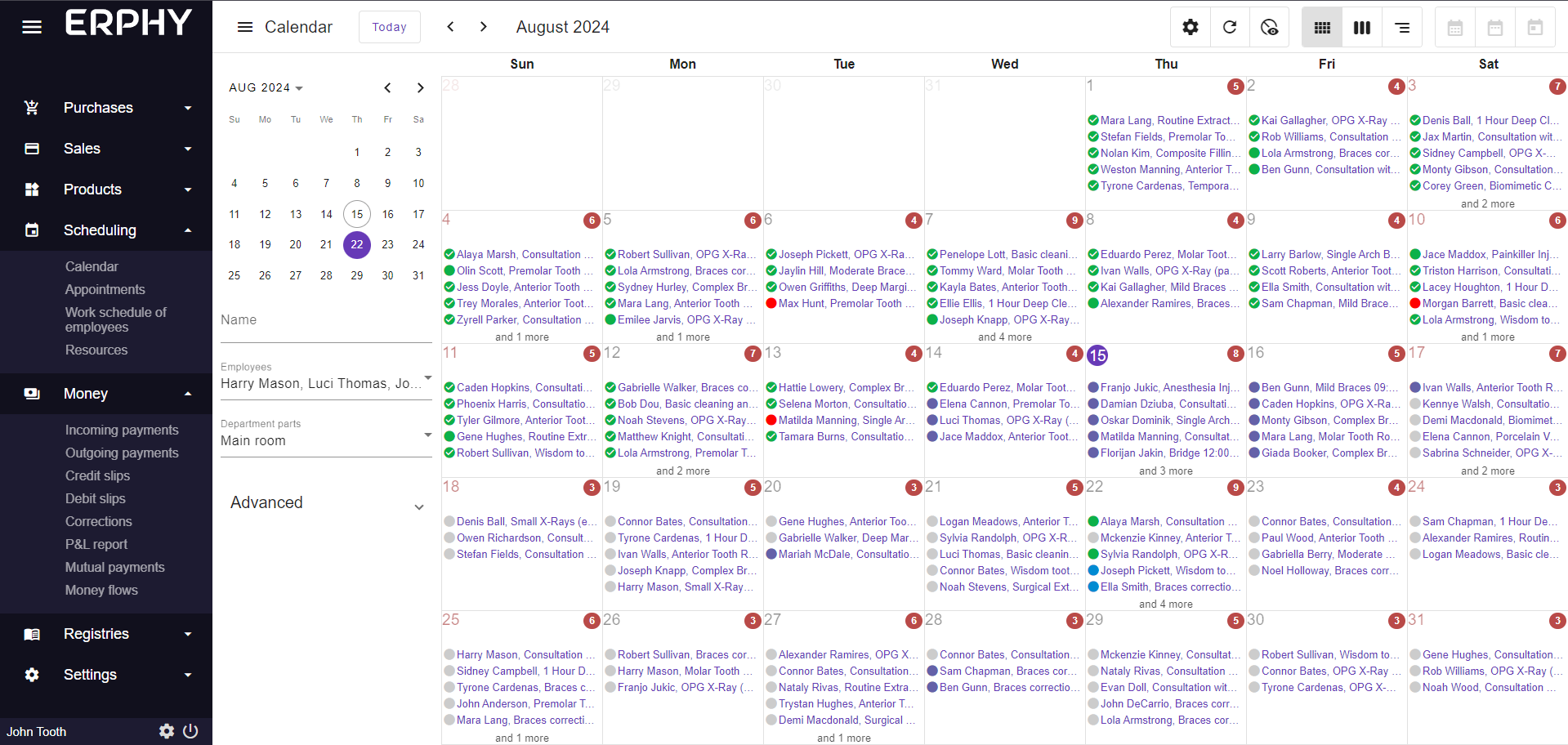Open Corrections under Money
The image size is (1568, 745).
point(98,521)
